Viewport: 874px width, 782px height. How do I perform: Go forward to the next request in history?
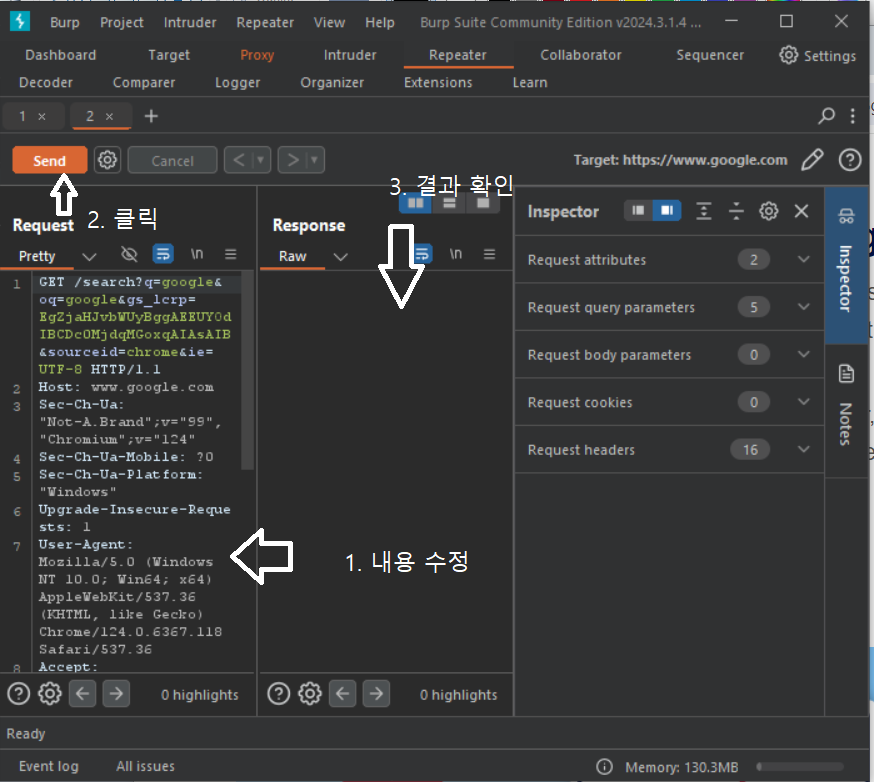click(292, 161)
